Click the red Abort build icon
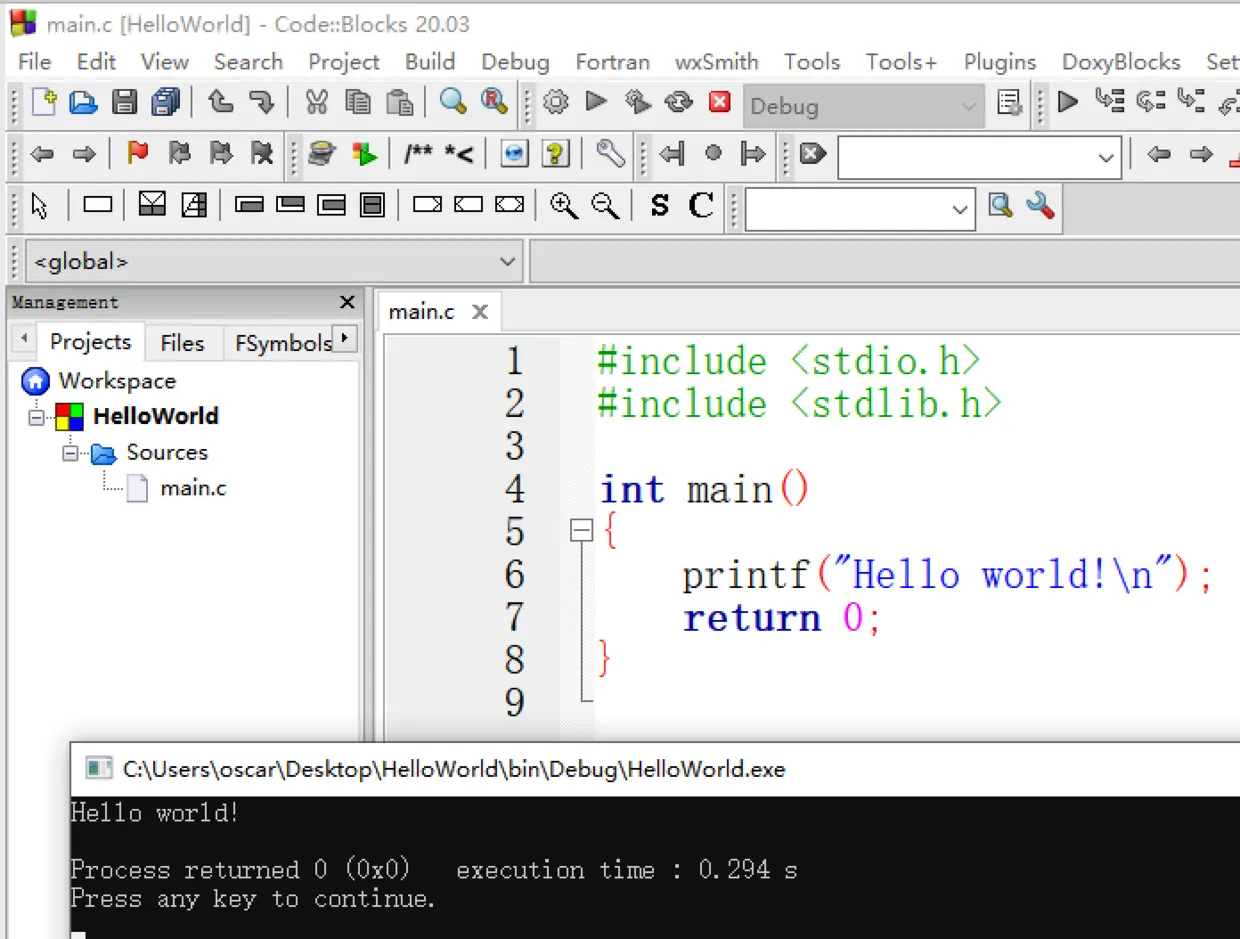The image size is (1240, 939). (x=719, y=102)
